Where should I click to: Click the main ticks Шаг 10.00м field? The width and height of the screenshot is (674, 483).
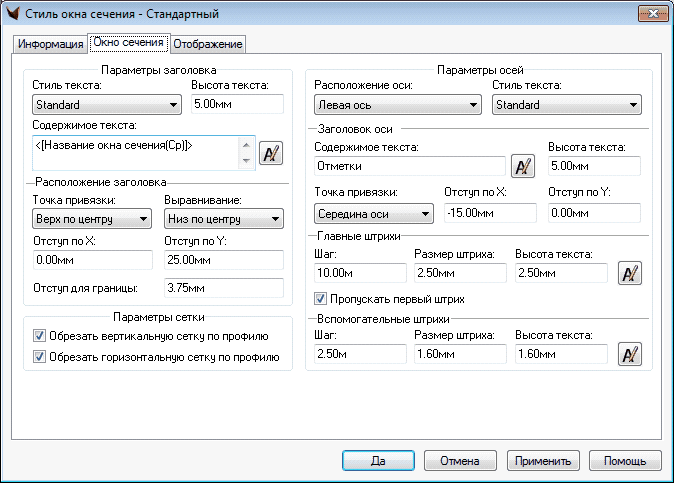tap(359, 273)
